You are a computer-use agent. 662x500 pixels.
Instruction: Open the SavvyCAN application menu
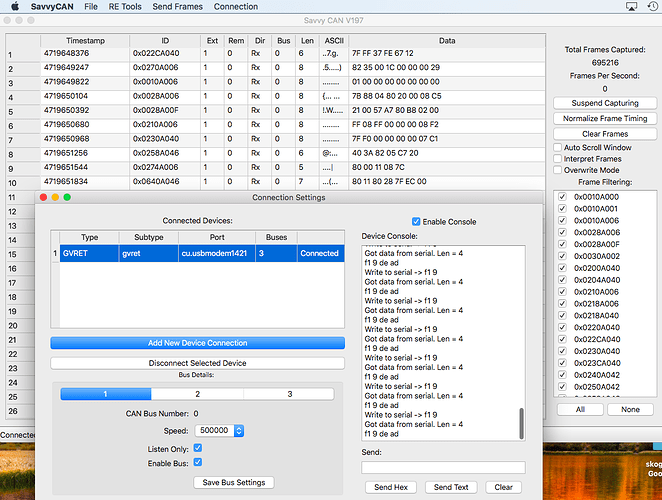pyautogui.click(x=52, y=6)
